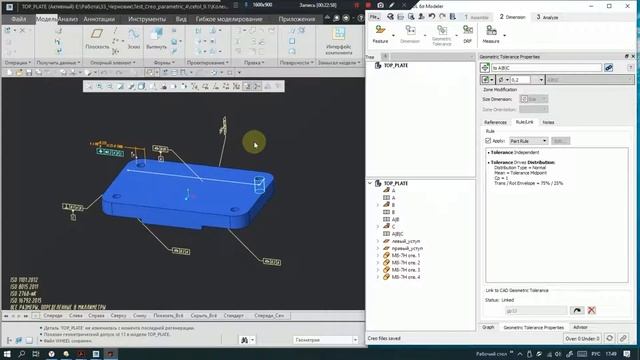The width and height of the screenshot is (640, 360).
Task: Open the tolerance value 0,2 dropdown arrow
Action: pyautogui.click(x=541, y=80)
